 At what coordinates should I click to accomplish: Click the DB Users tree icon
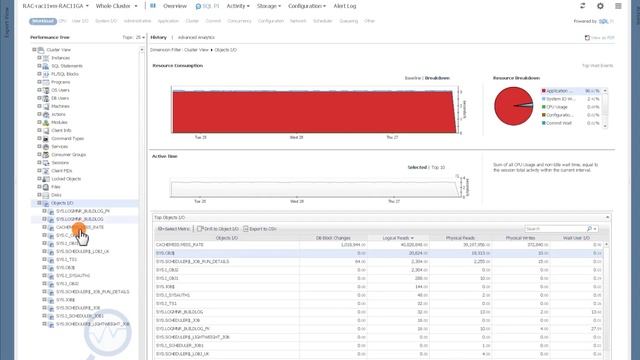(x=46, y=98)
